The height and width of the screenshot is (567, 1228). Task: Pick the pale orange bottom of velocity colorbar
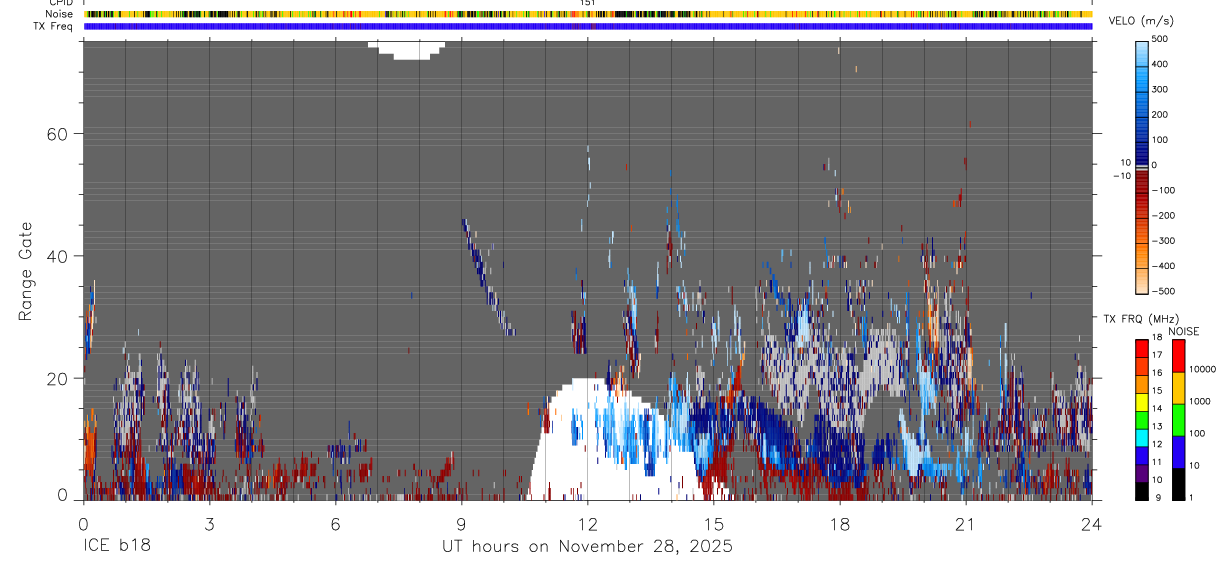pyautogui.click(x=1142, y=280)
